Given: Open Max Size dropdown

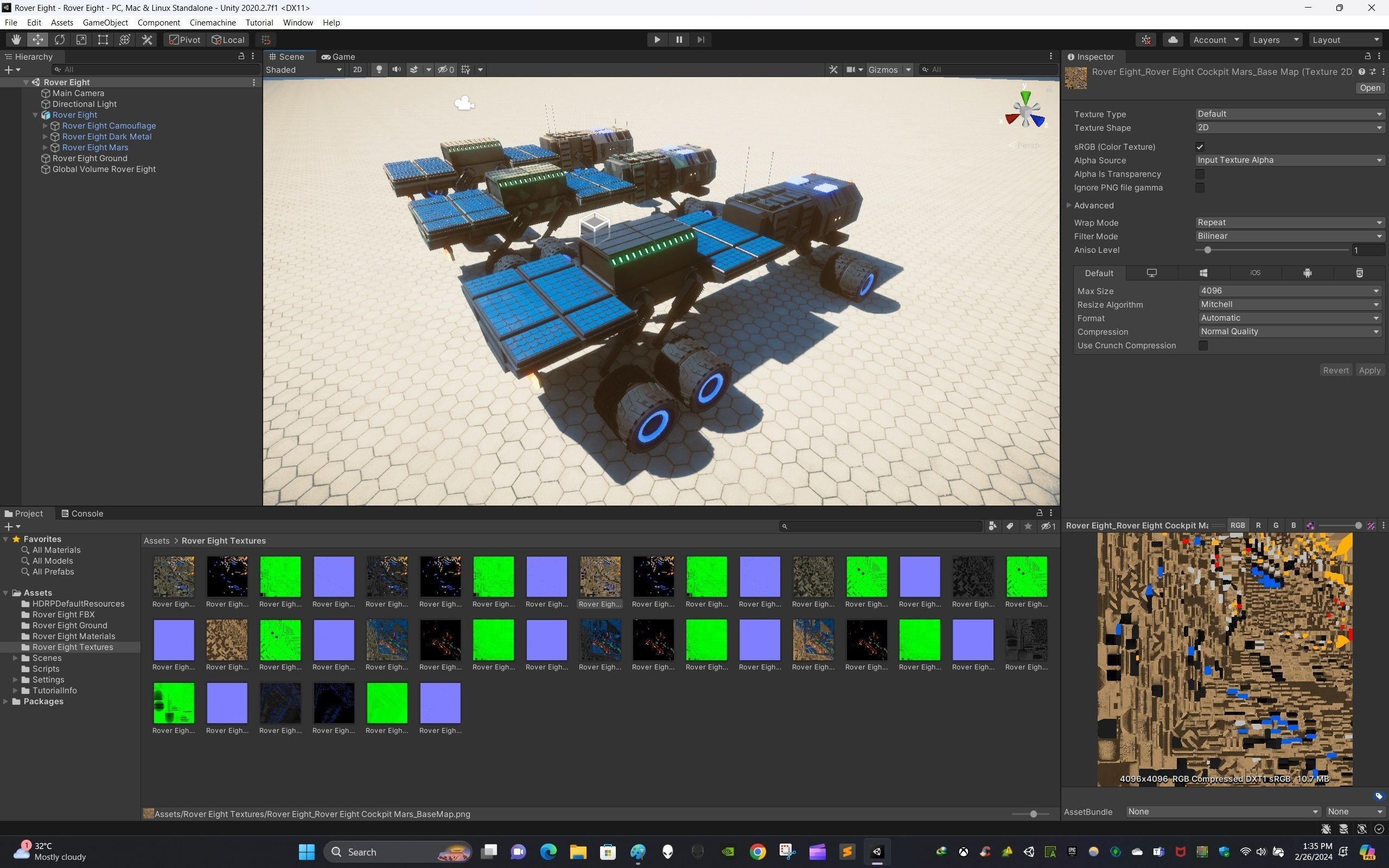Looking at the screenshot, I should tap(1290, 291).
